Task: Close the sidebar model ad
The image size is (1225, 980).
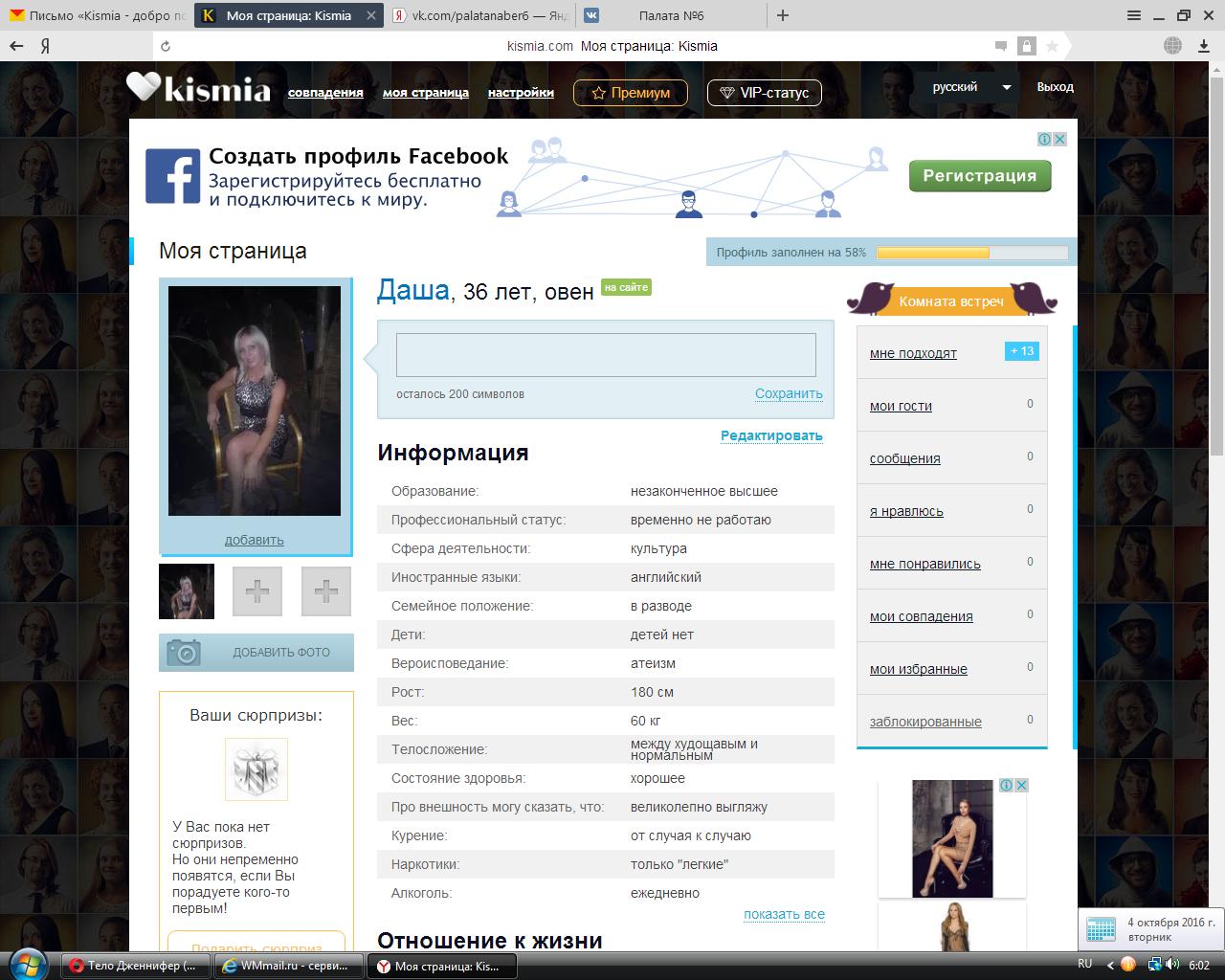Action: point(1021,785)
